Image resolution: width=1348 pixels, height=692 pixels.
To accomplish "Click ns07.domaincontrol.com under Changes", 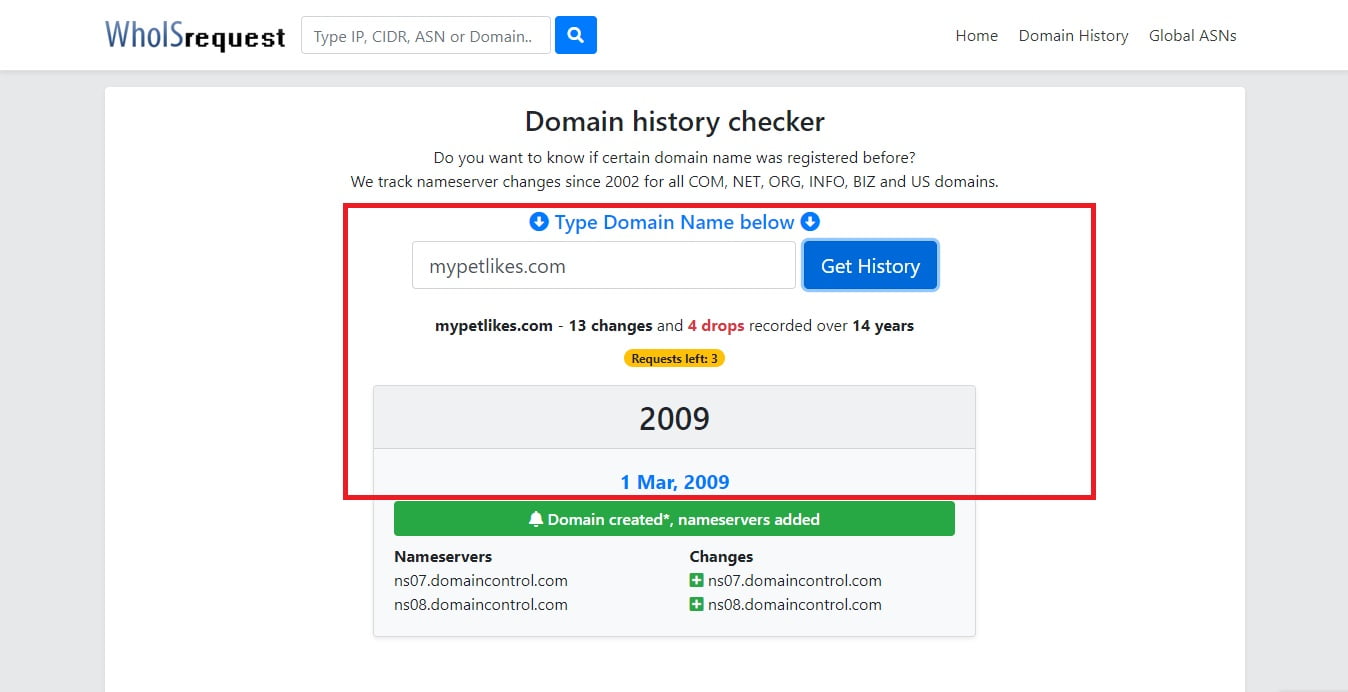I will click(795, 580).
